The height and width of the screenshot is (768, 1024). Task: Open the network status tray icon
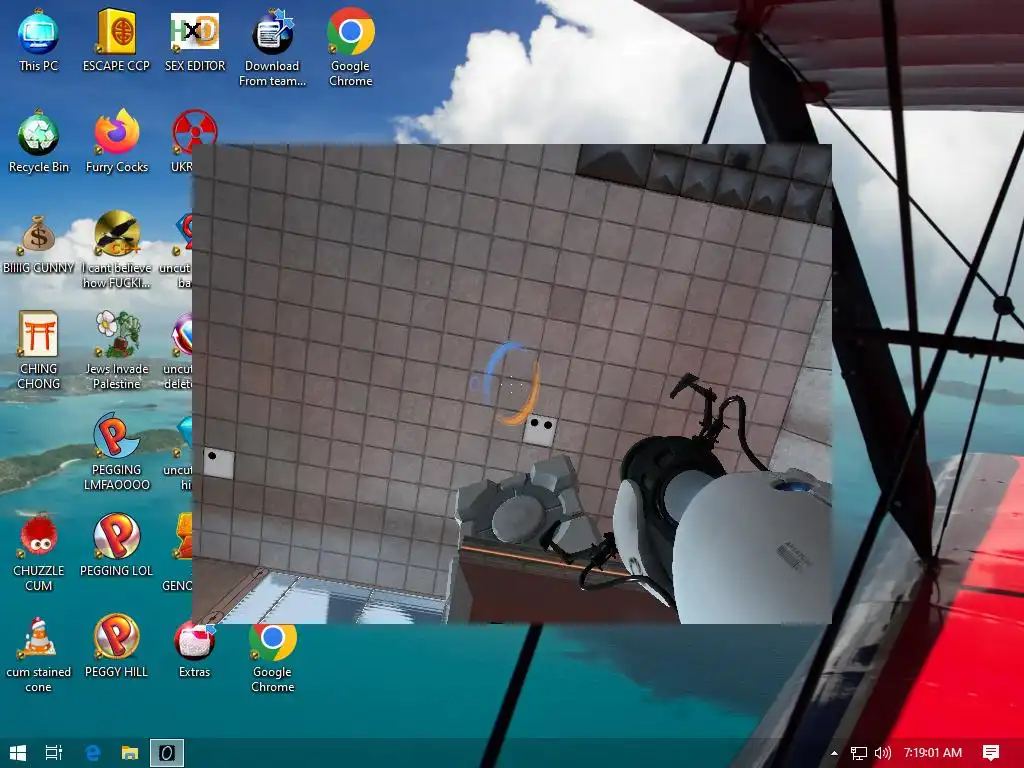click(859, 753)
